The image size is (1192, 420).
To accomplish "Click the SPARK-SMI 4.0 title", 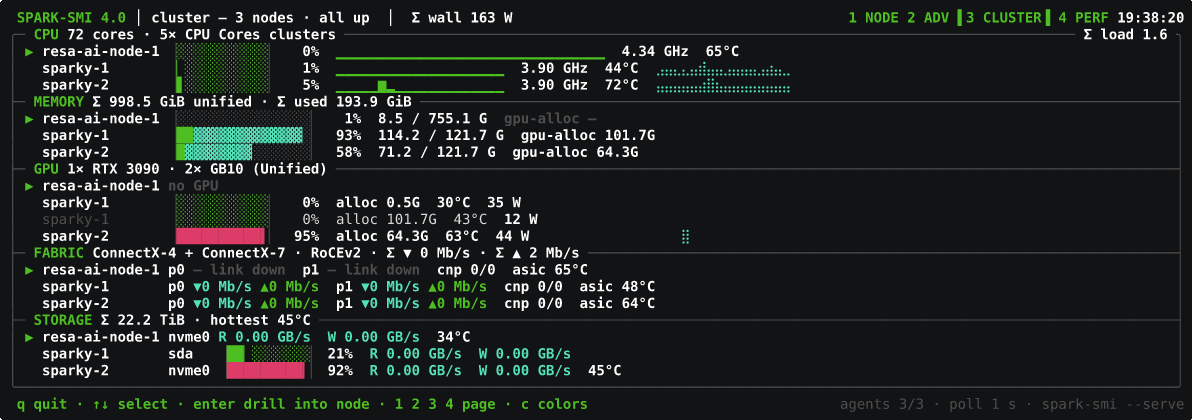I will (x=72, y=17).
